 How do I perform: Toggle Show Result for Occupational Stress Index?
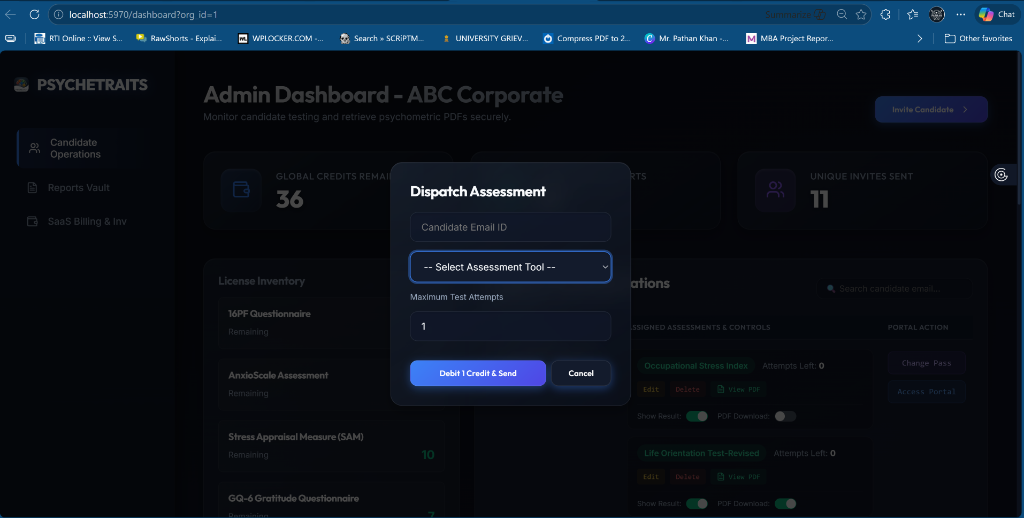tap(697, 416)
